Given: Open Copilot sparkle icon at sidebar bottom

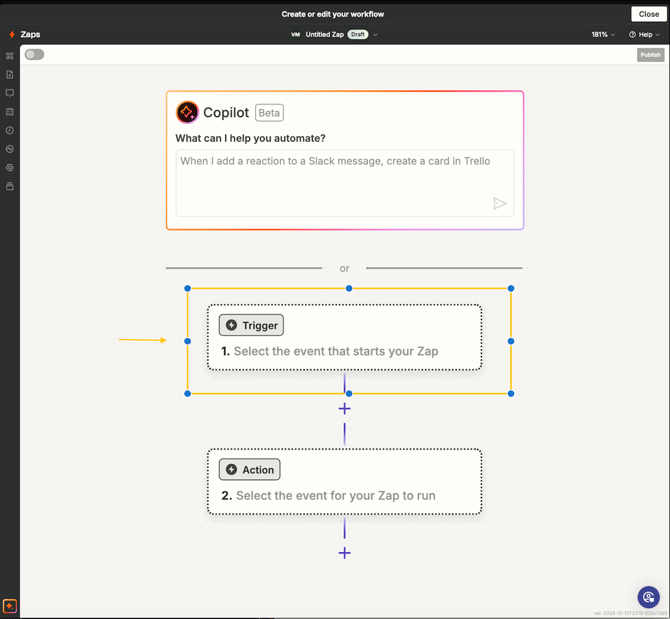Looking at the screenshot, I should coord(10,606).
